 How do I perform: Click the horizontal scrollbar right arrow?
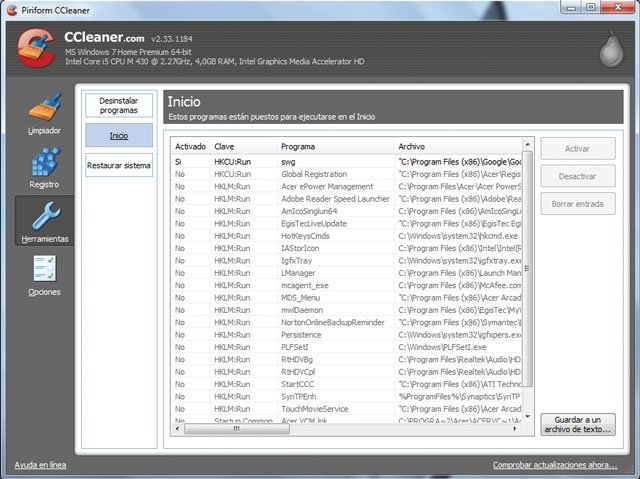(515, 429)
